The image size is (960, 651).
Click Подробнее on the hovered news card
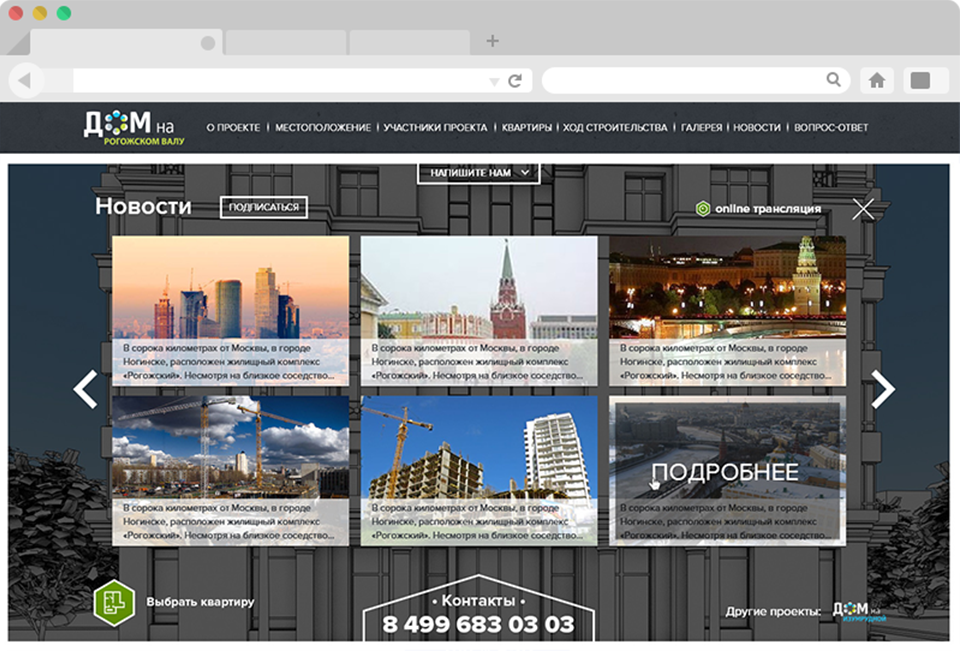pos(726,472)
